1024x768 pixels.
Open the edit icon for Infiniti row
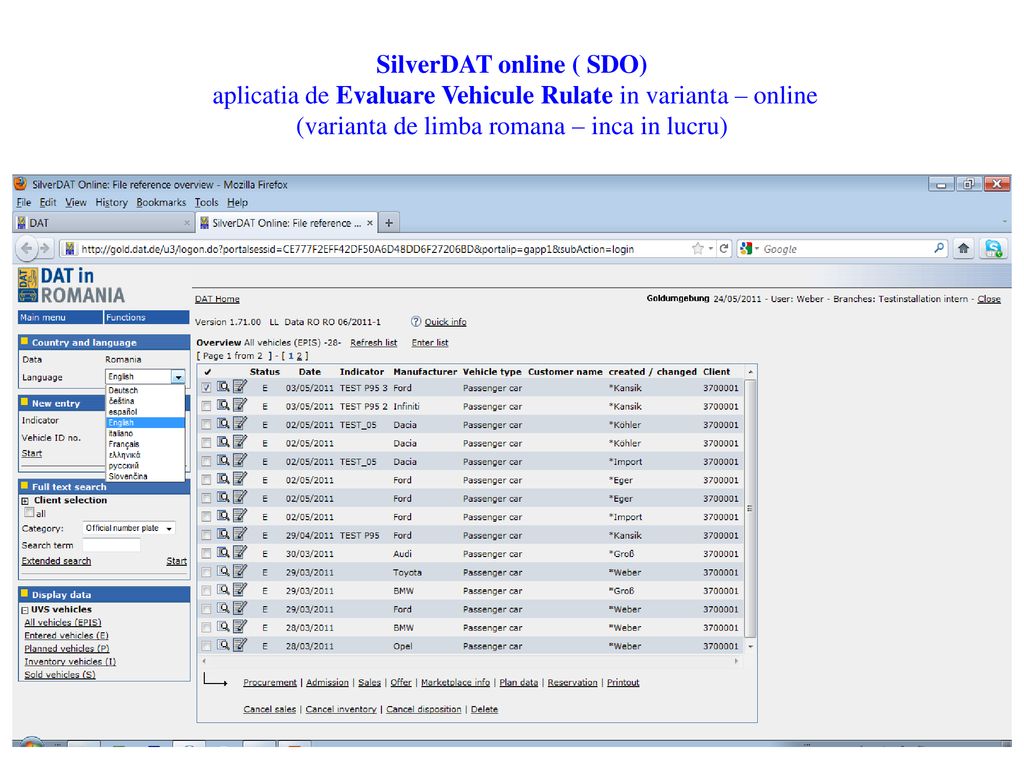click(x=240, y=405)
